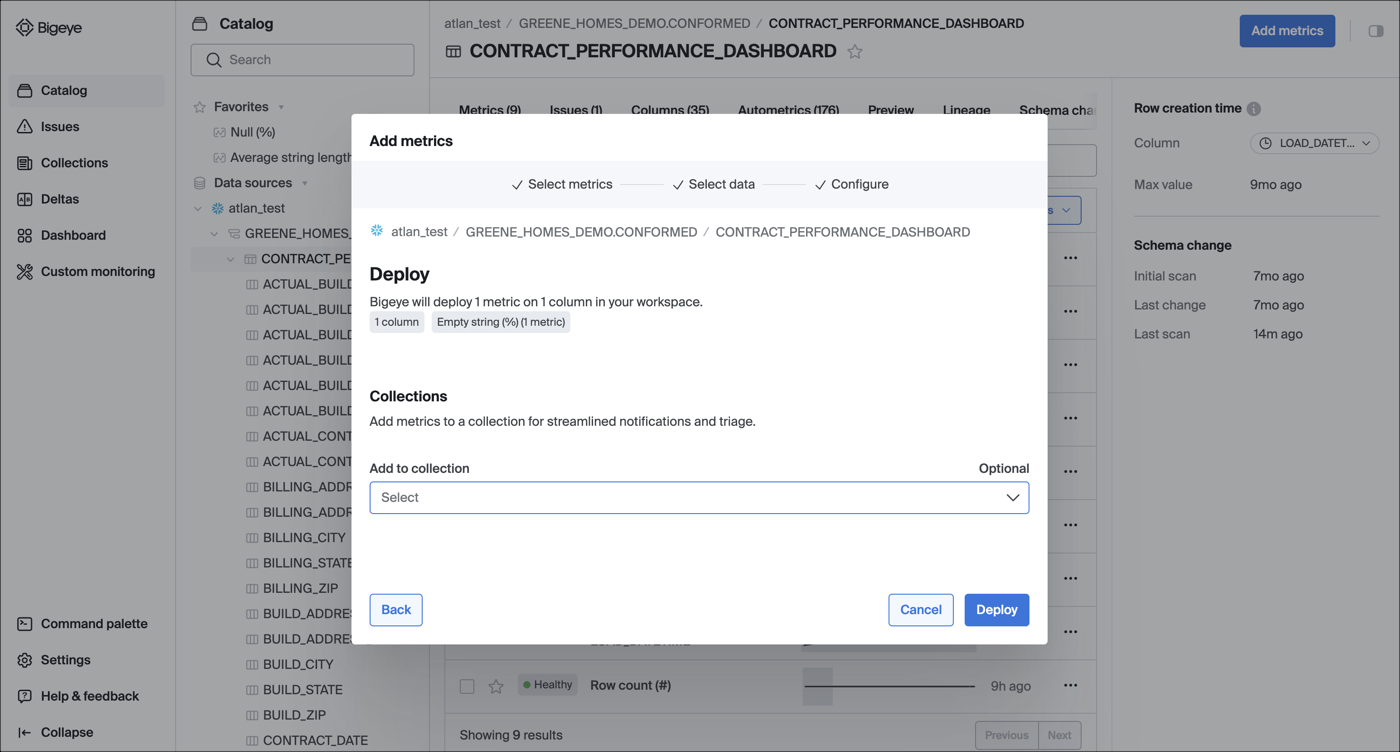Collapse the atlan_test tree node
The width and height of the screenshot is (1400, 752).
pos(197,209)
